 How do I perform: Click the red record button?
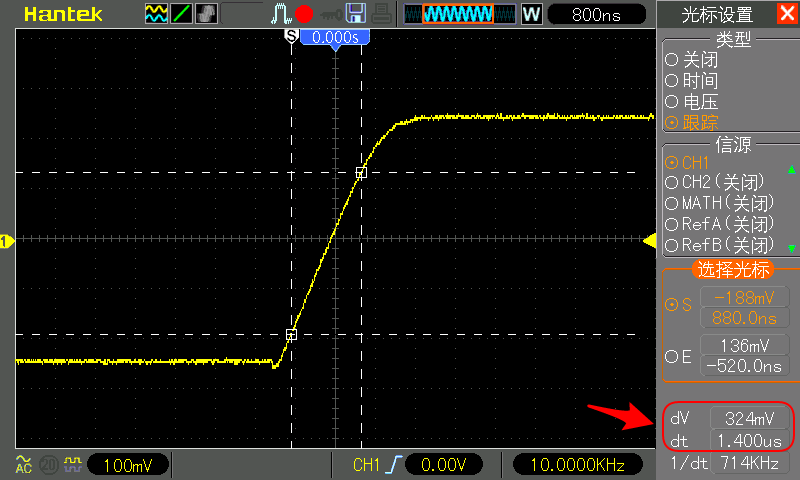point(304,14)
